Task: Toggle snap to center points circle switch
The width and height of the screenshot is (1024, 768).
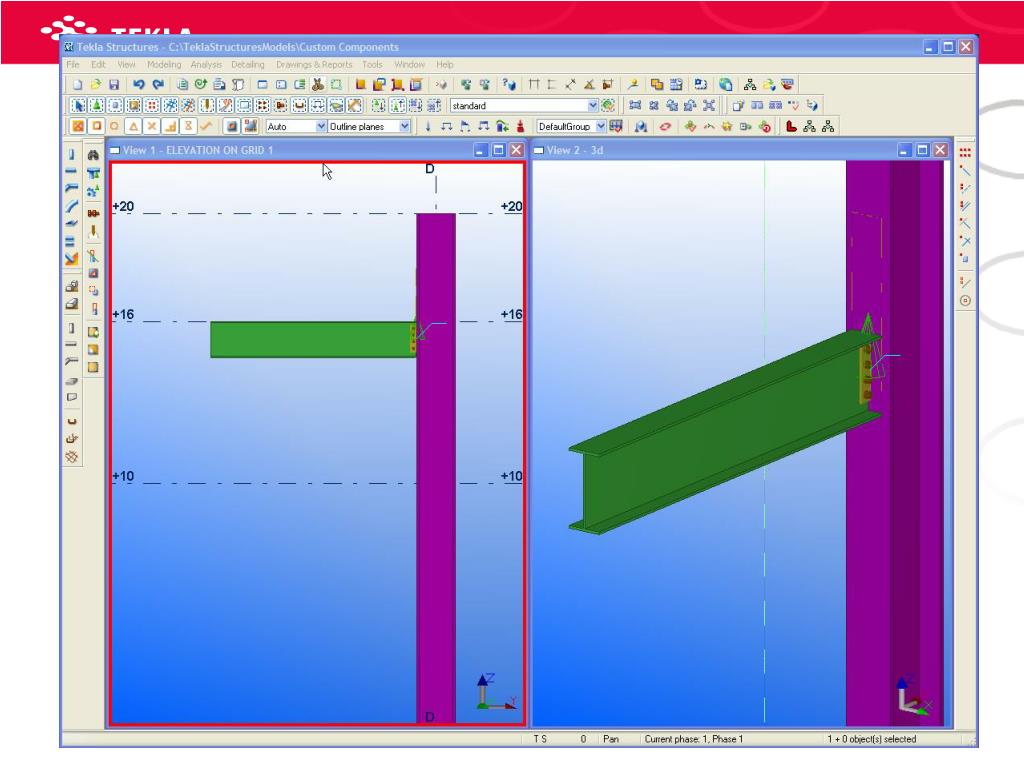Action: [114, 126]
